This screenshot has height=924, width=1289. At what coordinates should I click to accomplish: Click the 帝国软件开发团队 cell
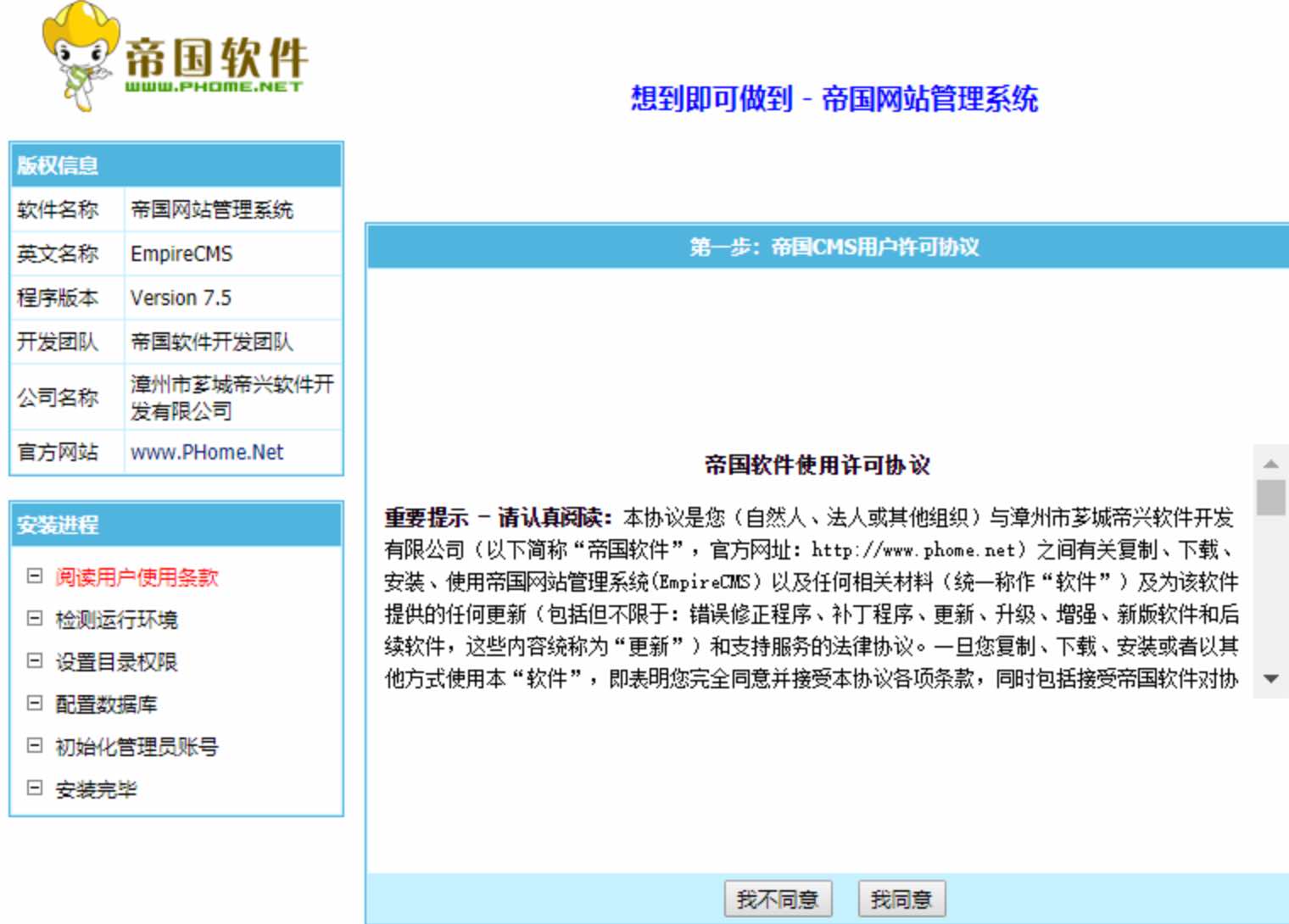click(233, 342)
